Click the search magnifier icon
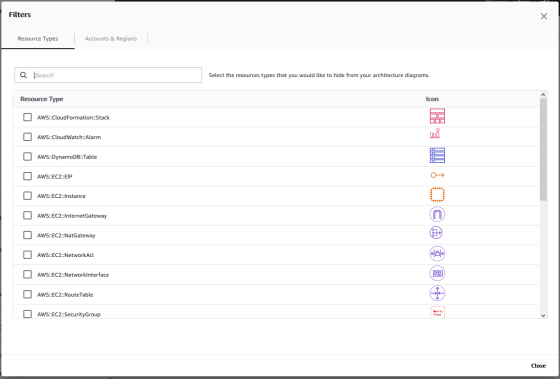 click(23, 75)
